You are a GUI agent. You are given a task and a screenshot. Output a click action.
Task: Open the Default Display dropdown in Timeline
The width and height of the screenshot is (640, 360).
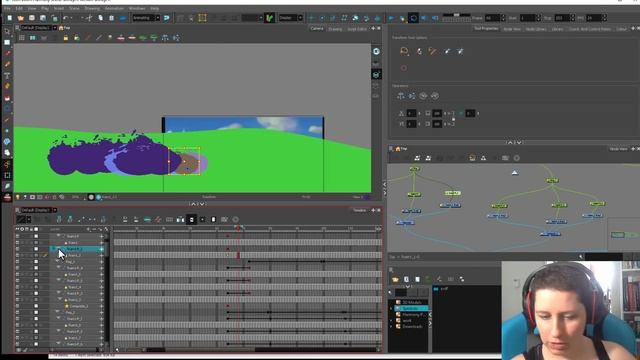tap(54, 210)
